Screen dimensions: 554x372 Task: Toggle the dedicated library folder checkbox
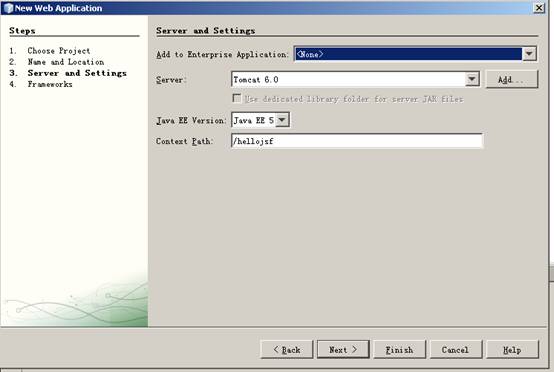tap(236, 98)
